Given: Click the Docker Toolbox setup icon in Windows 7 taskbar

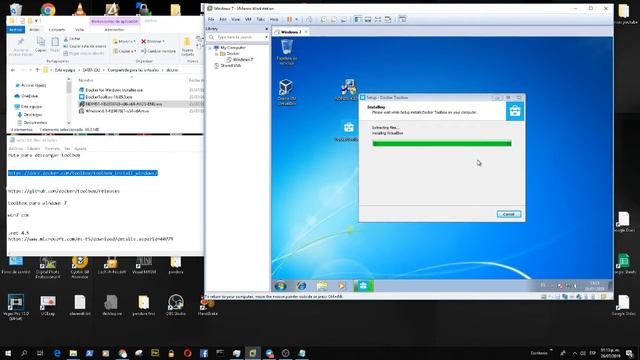Looking at the screenshot, I should pyautogui.click(x=363, y=286).
